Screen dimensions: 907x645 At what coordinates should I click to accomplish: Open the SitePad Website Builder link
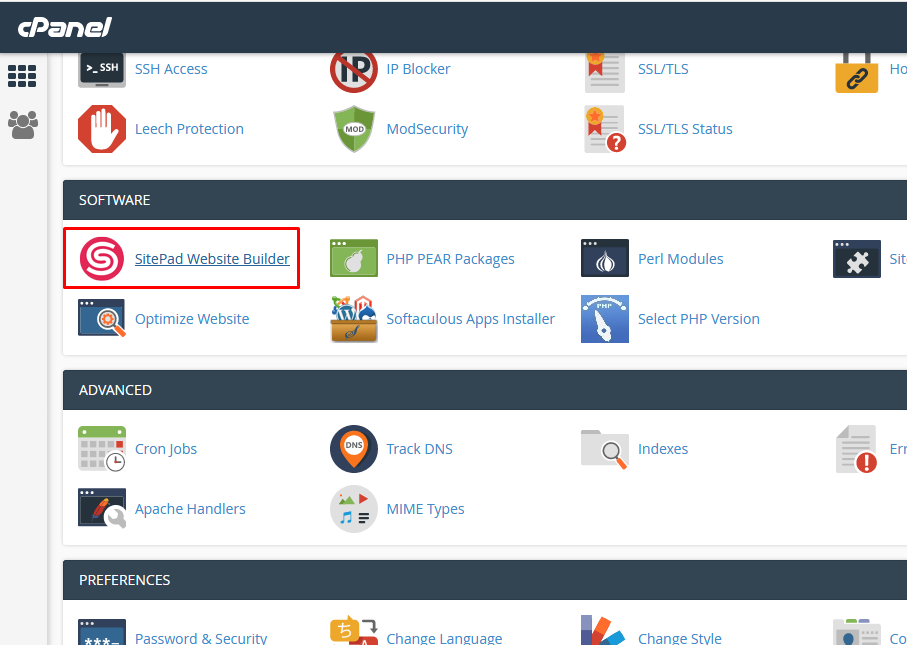(212, 259)
